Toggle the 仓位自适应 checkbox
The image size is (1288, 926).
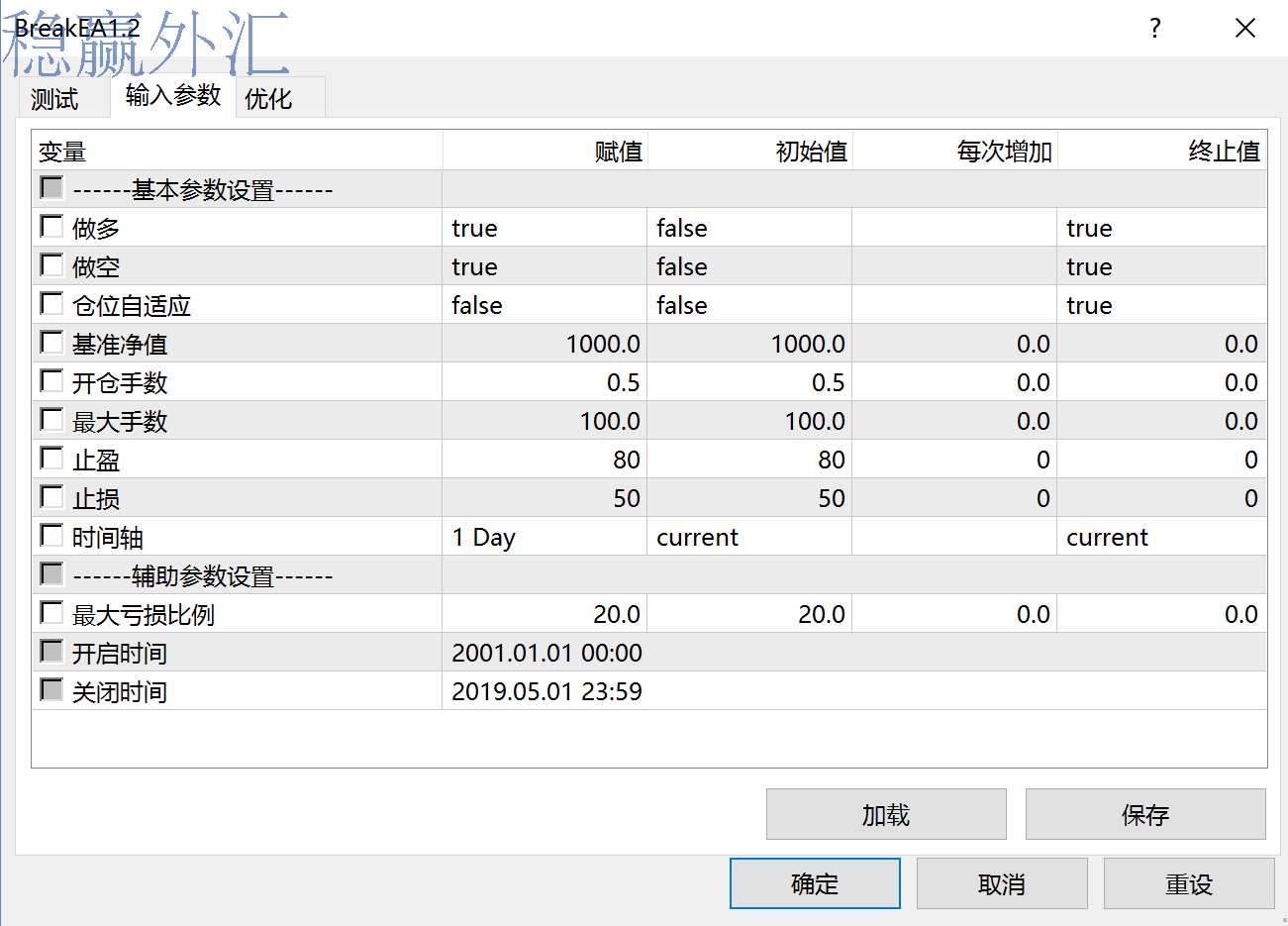[51, 303]
